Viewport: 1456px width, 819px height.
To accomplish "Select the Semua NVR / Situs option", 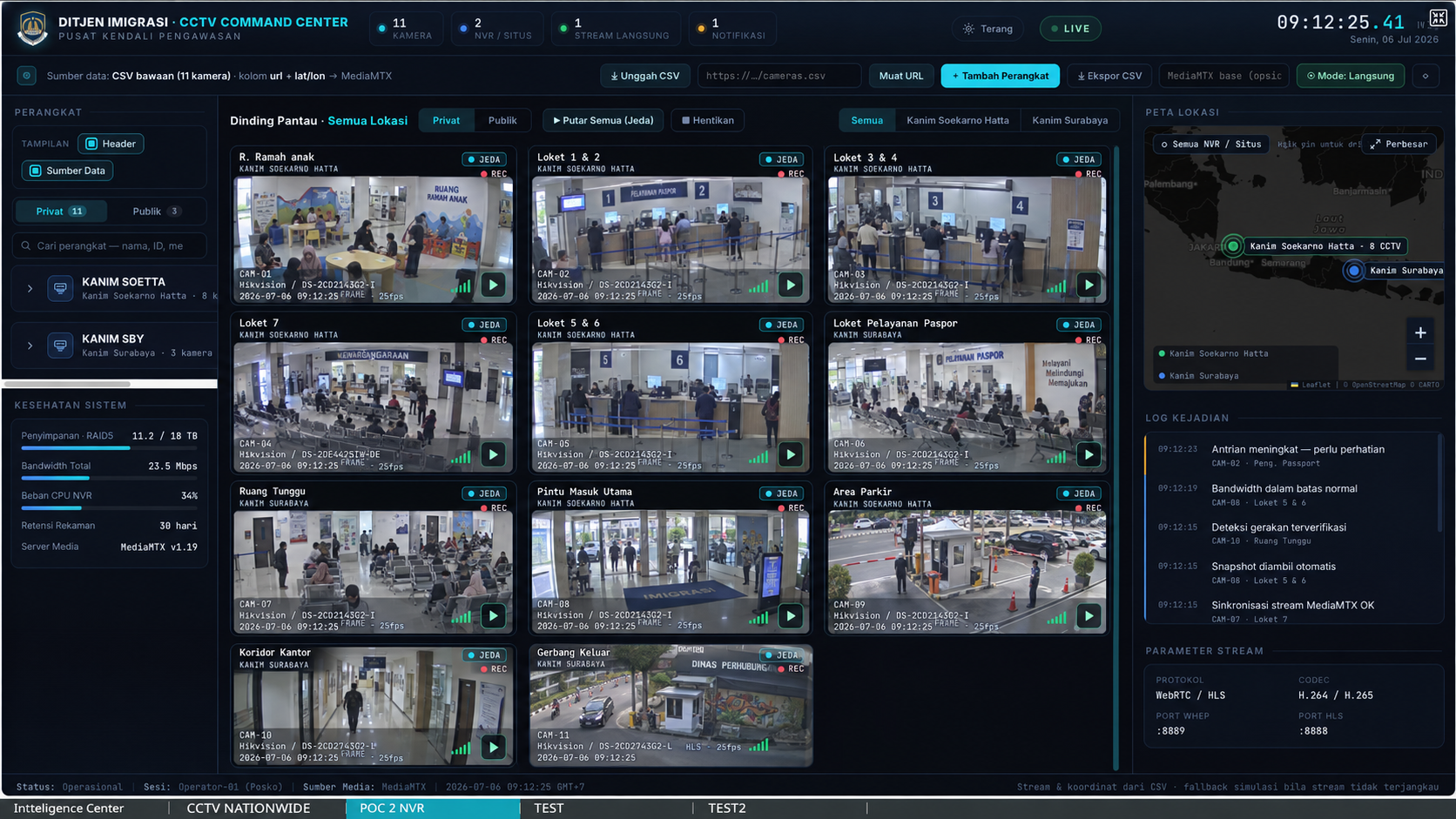I will [1210, 144].
